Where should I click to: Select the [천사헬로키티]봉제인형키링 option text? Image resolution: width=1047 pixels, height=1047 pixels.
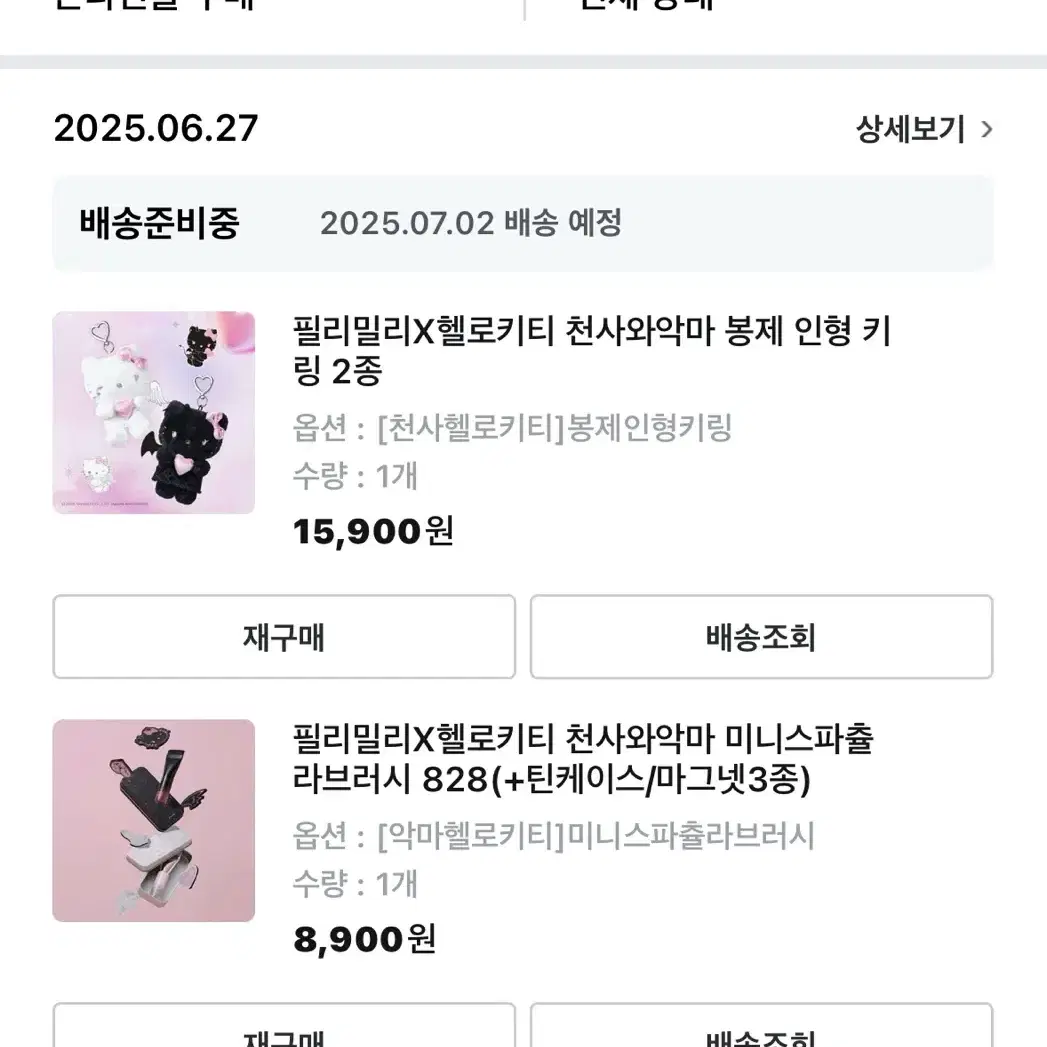pos(513,428)
